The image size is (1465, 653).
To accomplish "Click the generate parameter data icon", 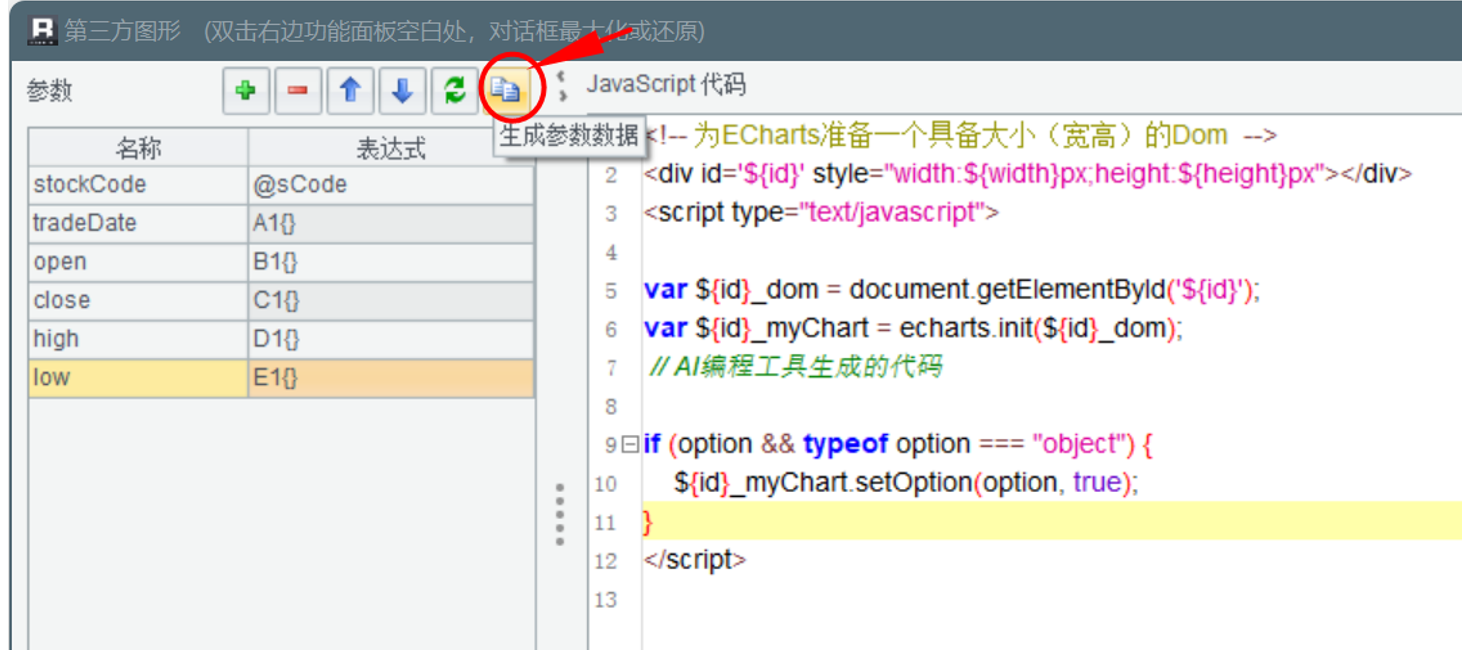I will (x=507, y=91).
